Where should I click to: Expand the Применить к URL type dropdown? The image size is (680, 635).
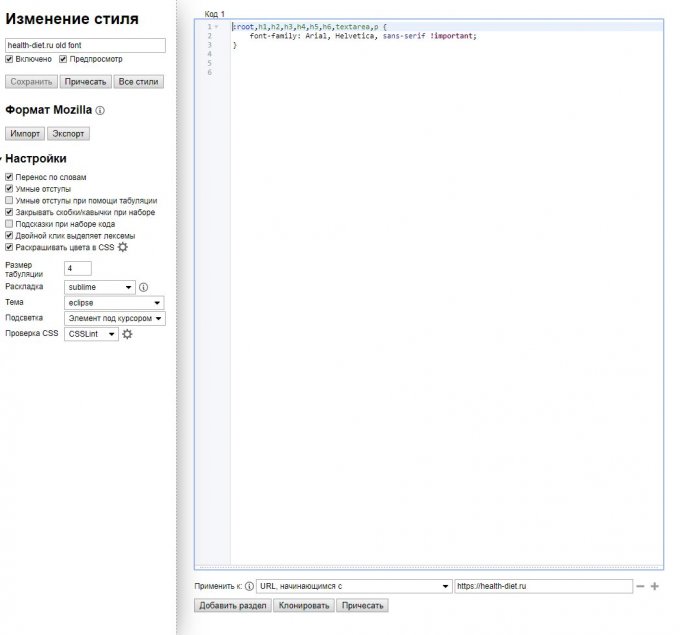pos(354,587)
